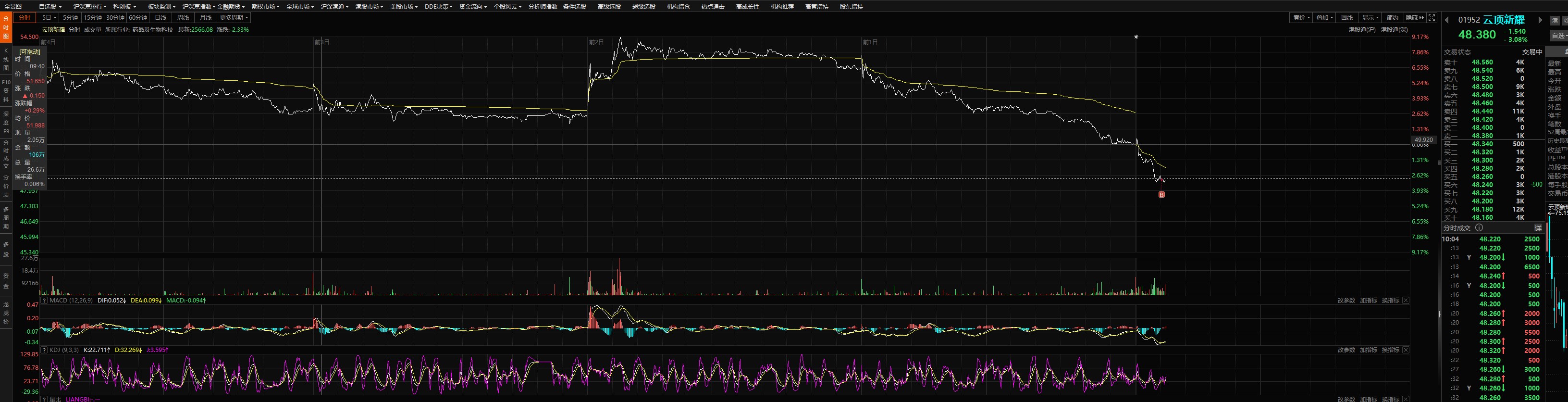The image size is (1568, 402).
Task: Expand the 叠加 overlay dropdown
Action: point(1324,18)
